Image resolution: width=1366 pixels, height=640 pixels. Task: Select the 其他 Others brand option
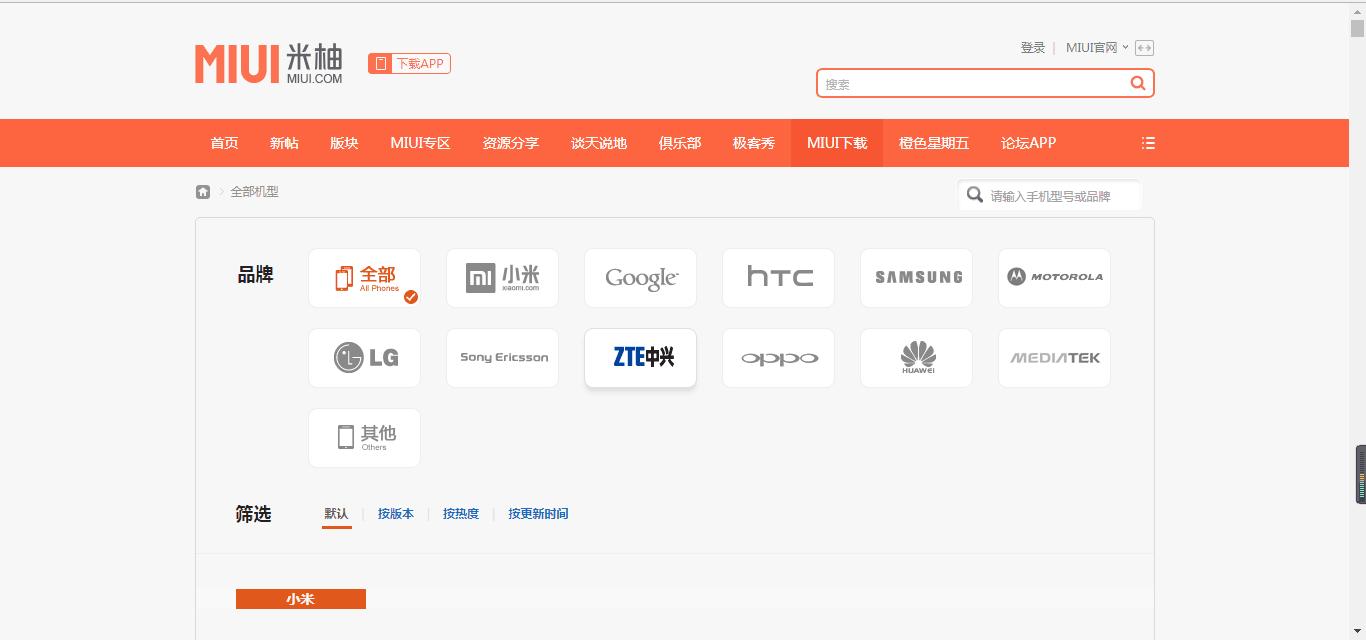(x=364, y=437)
